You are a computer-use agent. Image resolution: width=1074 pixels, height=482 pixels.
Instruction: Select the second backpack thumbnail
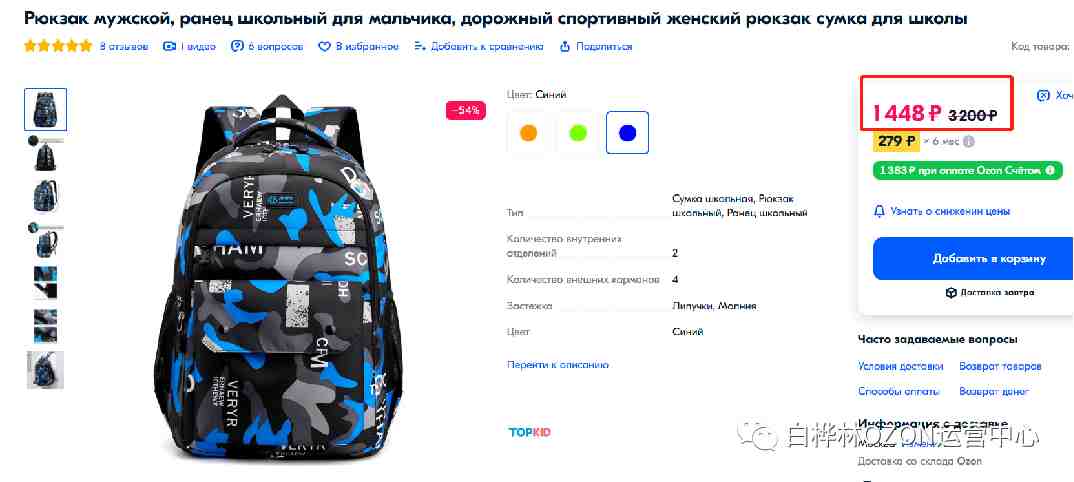45,153
